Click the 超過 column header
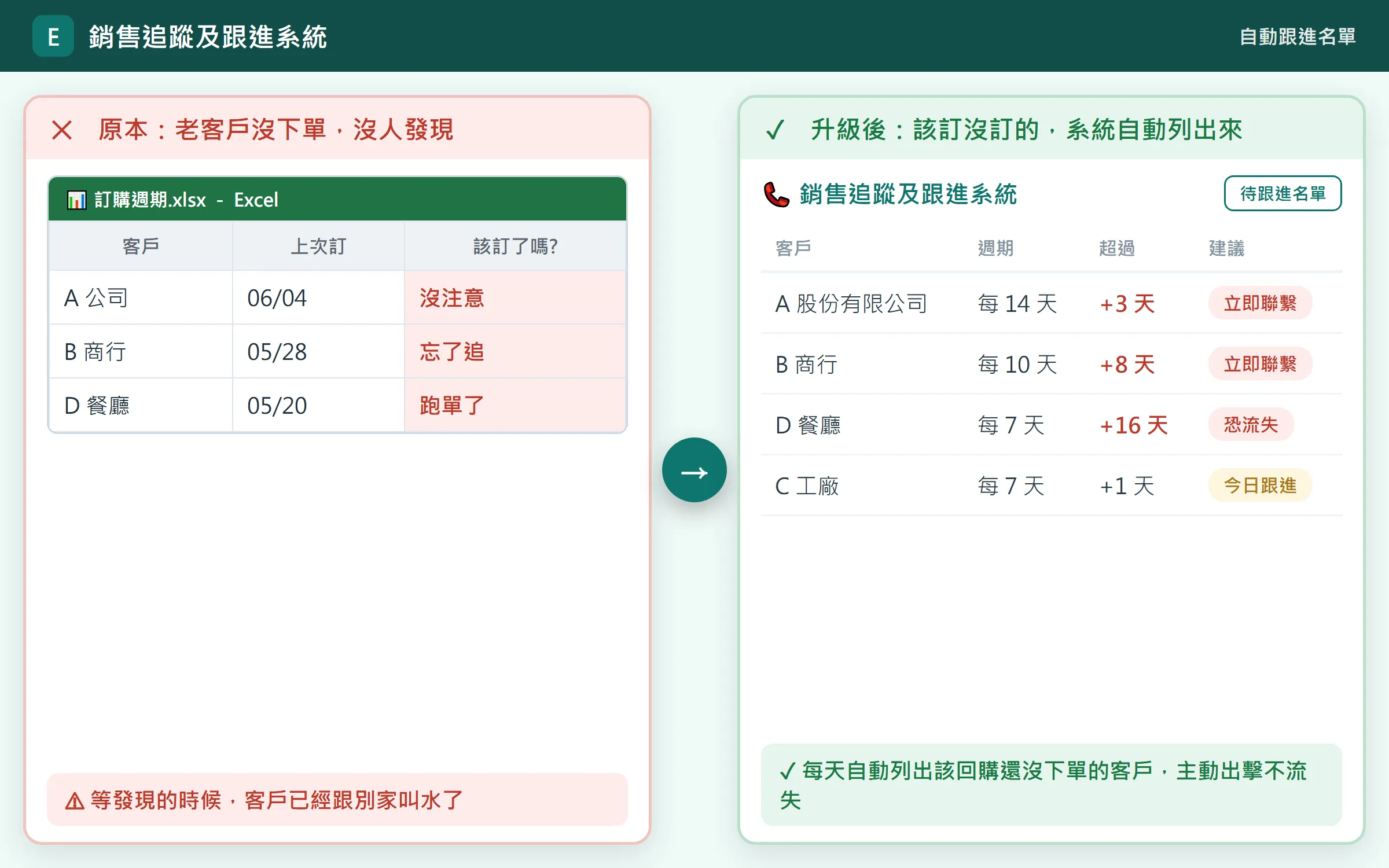 [x=1117, y=248]
